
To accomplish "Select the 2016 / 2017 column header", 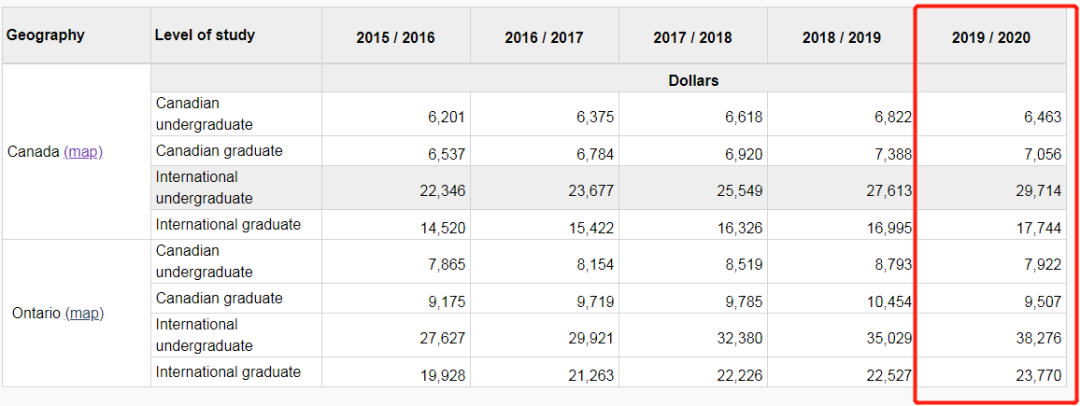I will click(544, 38).
